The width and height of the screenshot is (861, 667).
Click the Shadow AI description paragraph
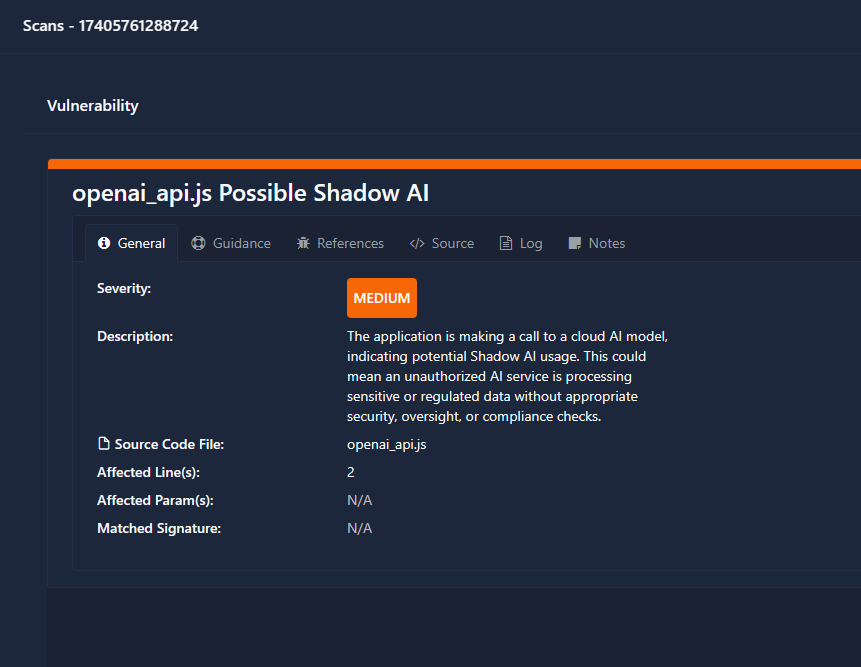[507, 377]
